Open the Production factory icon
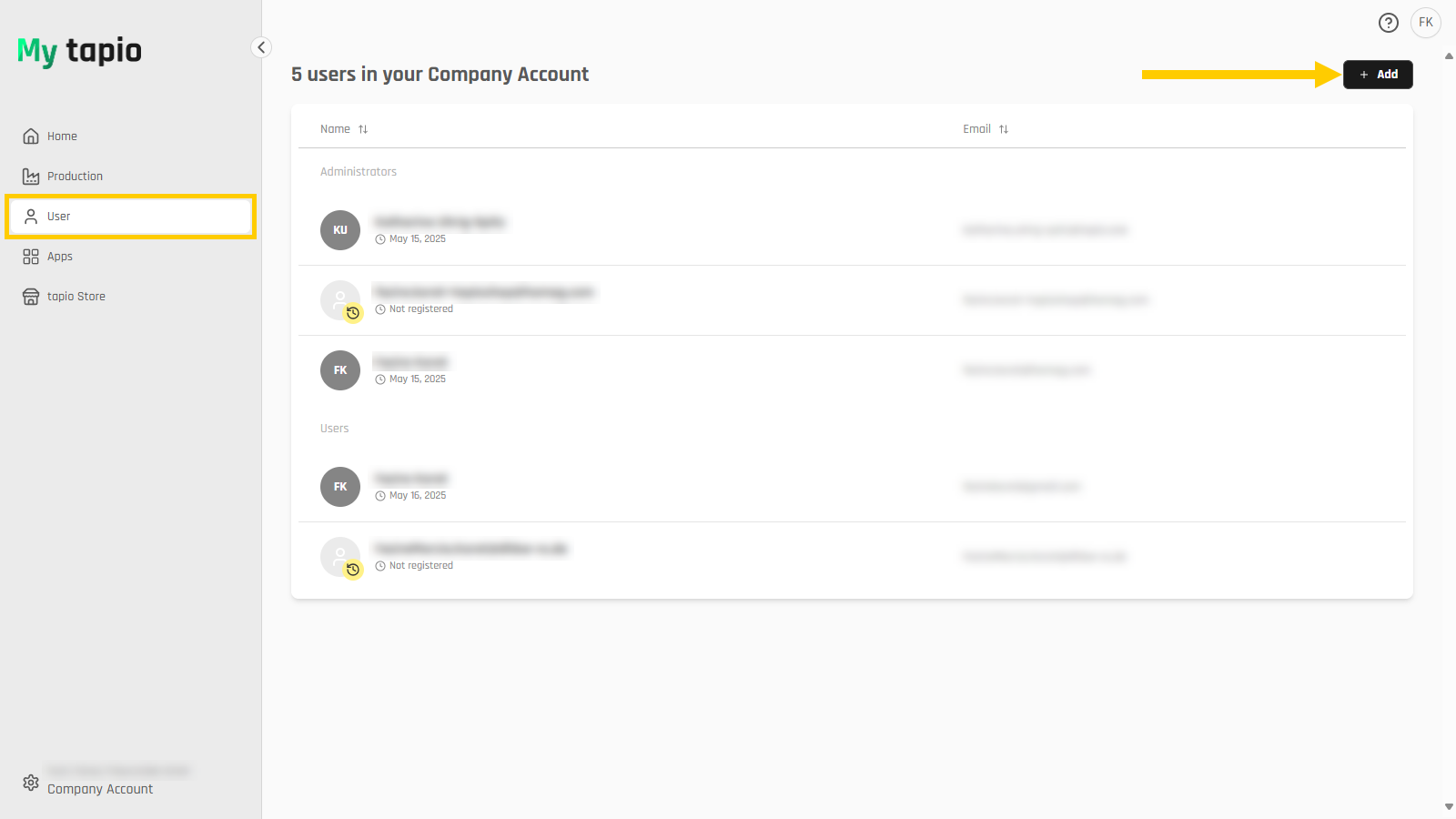The width and height of the screenshot is (1456, 819). (x=31, y=177)
